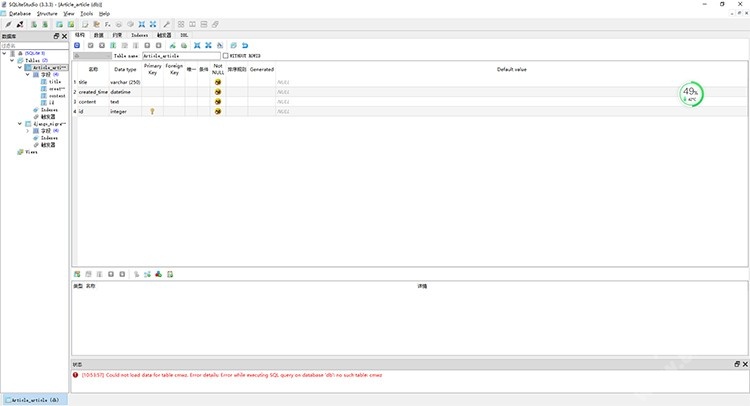Select the 'created_time' column name cell
Screen dimensions: 750x406
pos(93,92)
